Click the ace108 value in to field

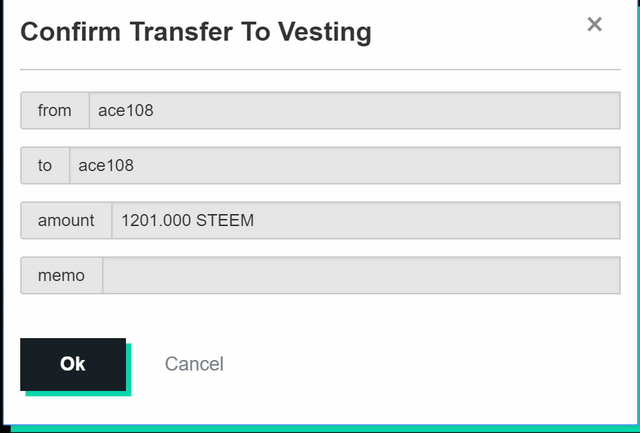coord(106,166)
